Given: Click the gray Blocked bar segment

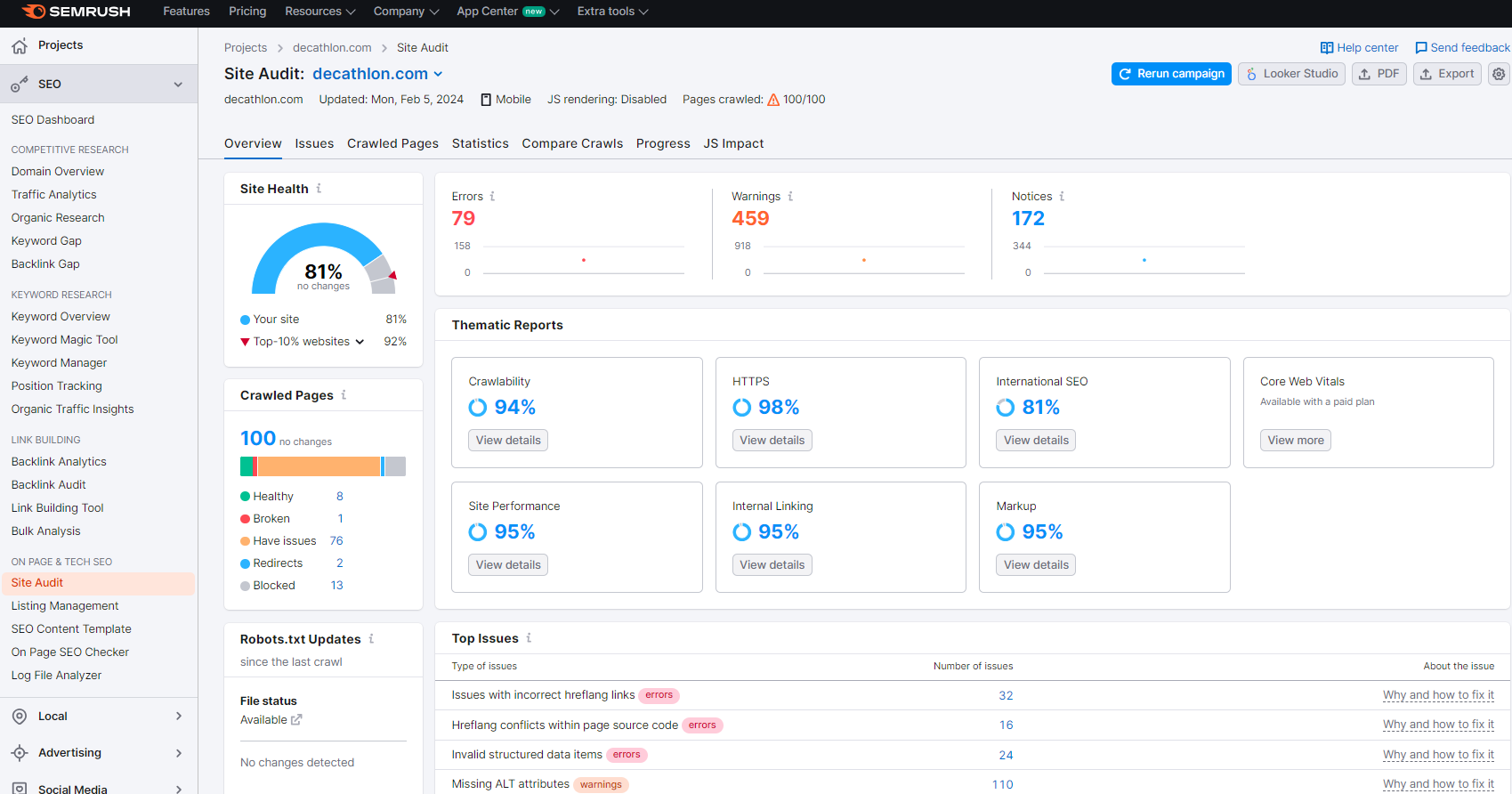Looking at the screenshot, I should [x=395, y=466].
